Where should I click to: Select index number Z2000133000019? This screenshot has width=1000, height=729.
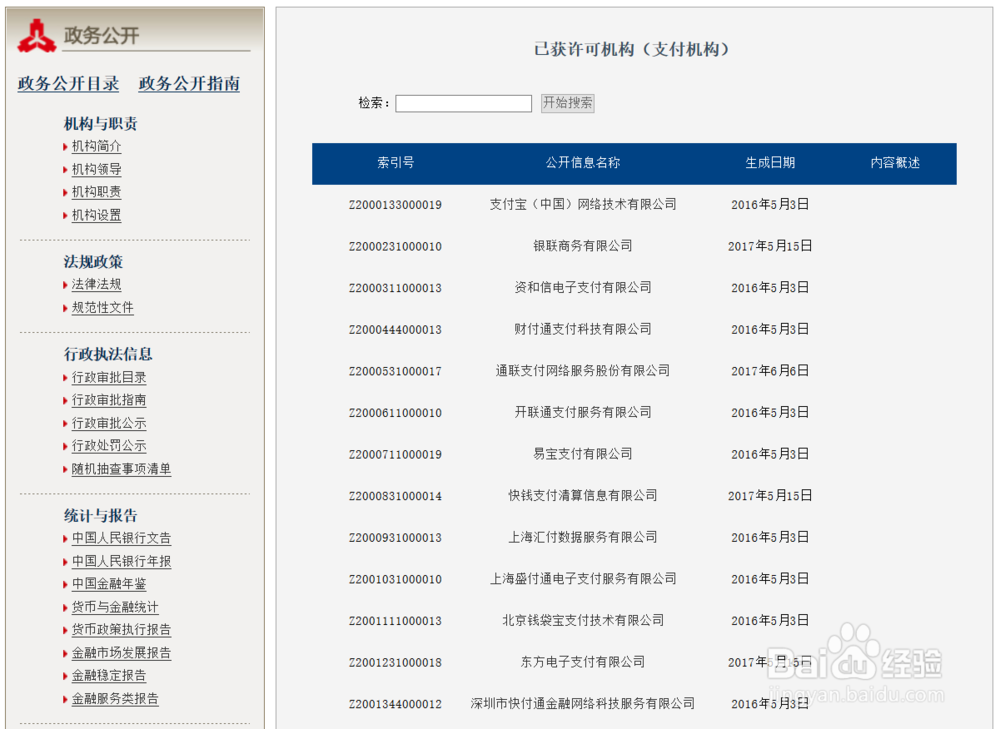coord(395,205)
